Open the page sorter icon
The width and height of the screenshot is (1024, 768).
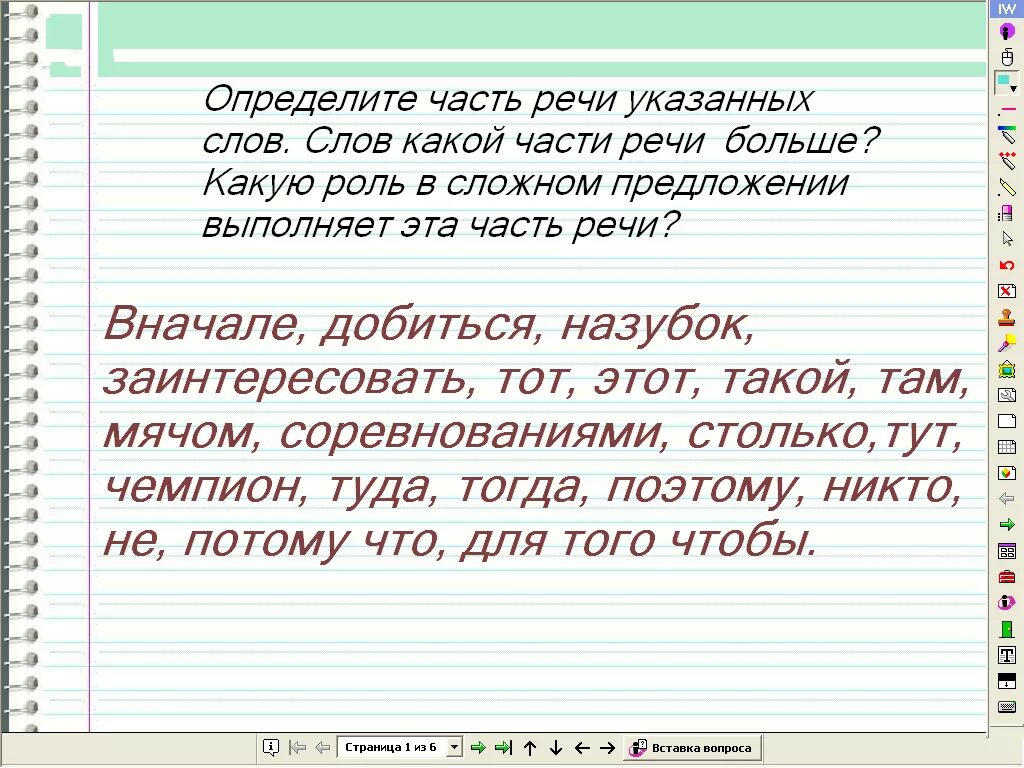click(x=1006, y=551)
